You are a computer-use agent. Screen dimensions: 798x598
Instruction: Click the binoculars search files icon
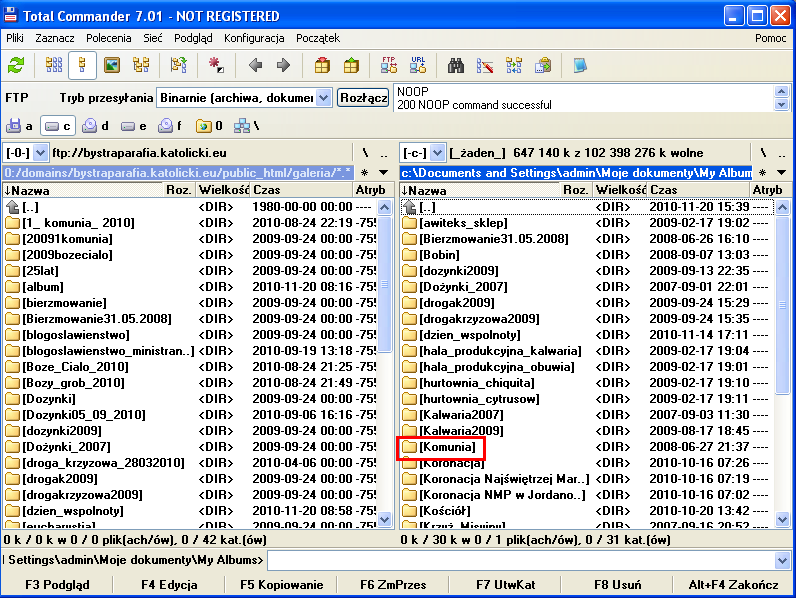coord(456,65)
